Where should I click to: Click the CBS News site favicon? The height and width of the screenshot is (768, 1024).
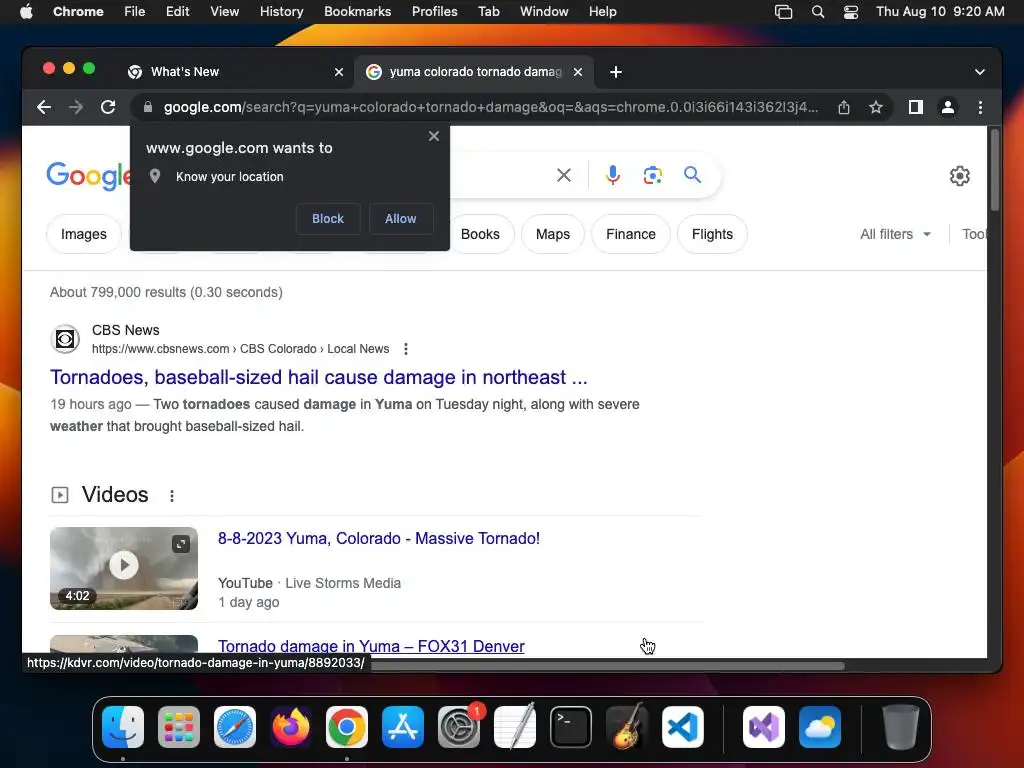coord(65,339)
